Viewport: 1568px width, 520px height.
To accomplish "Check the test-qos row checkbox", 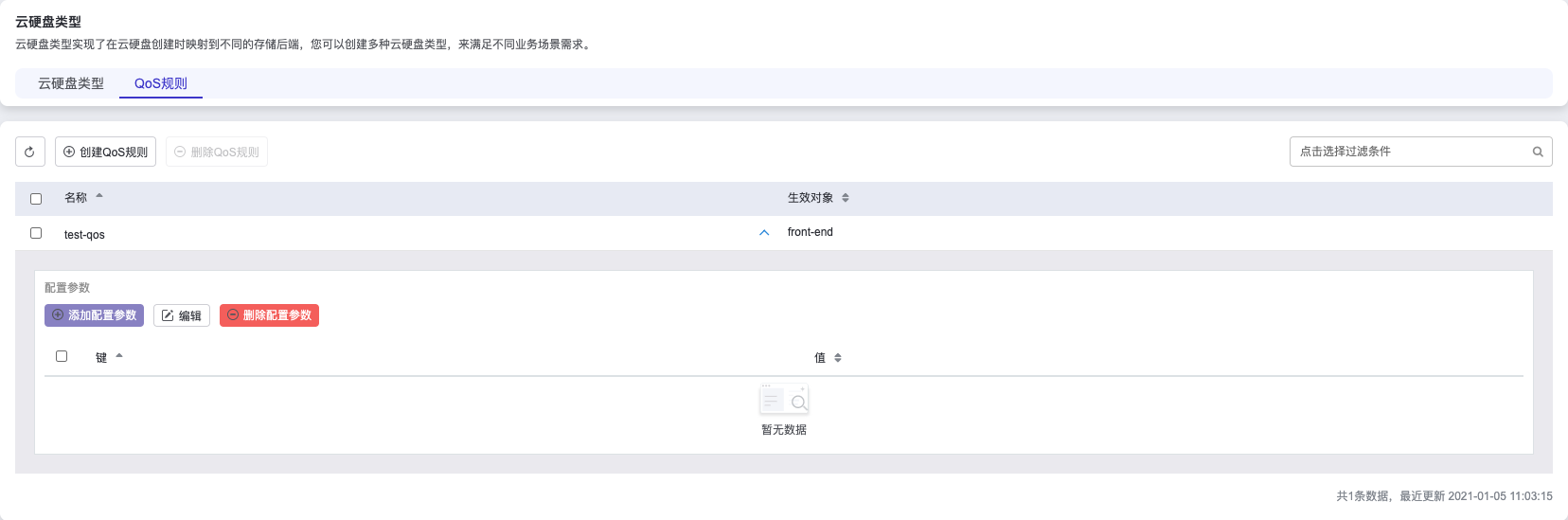I will (36, 233).
